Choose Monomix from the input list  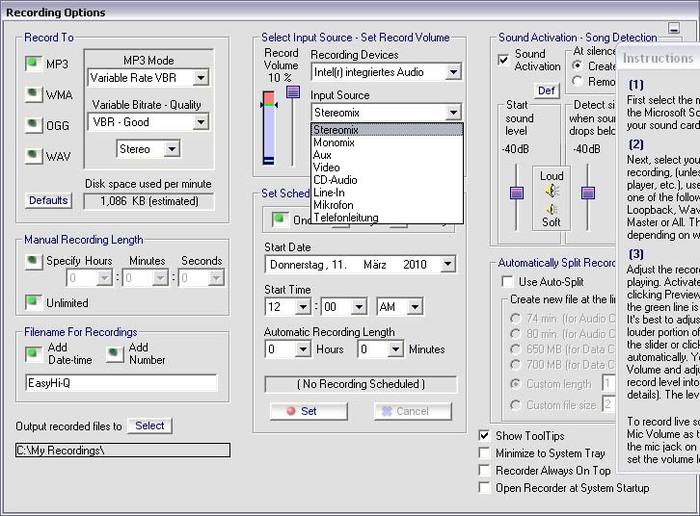point(387,142)
